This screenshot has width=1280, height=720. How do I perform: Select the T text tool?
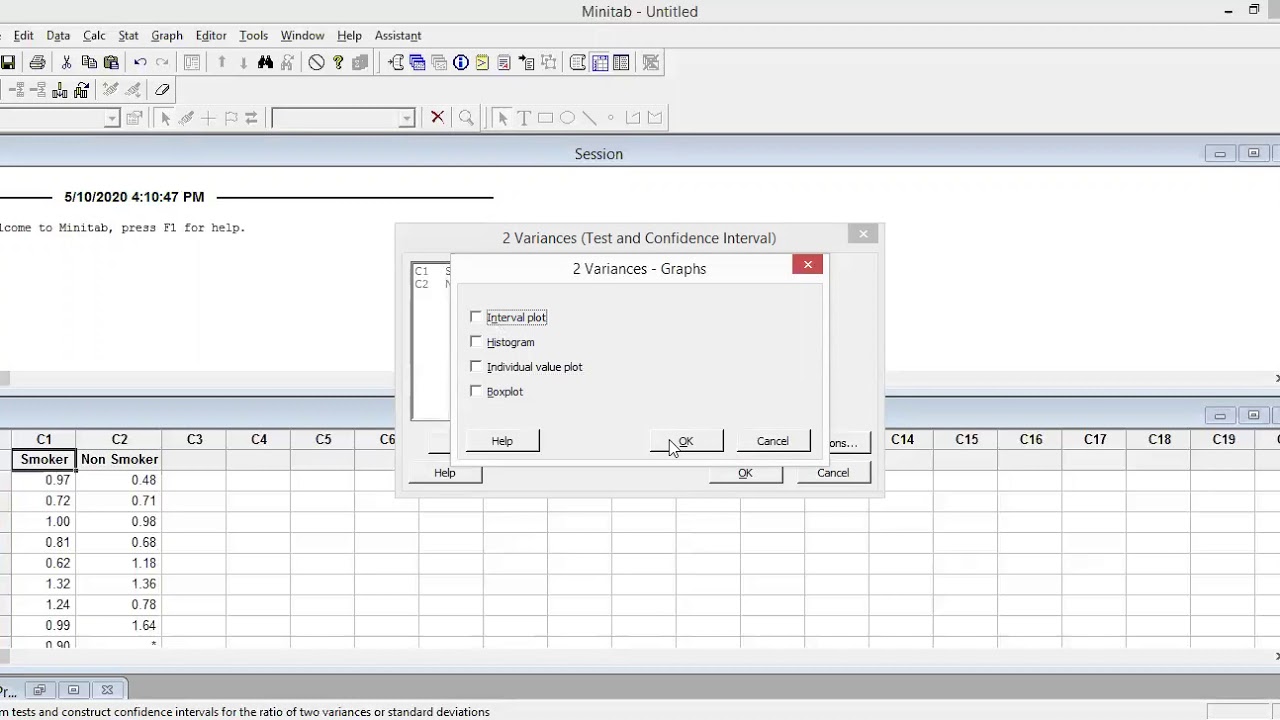tap(523, 118)
